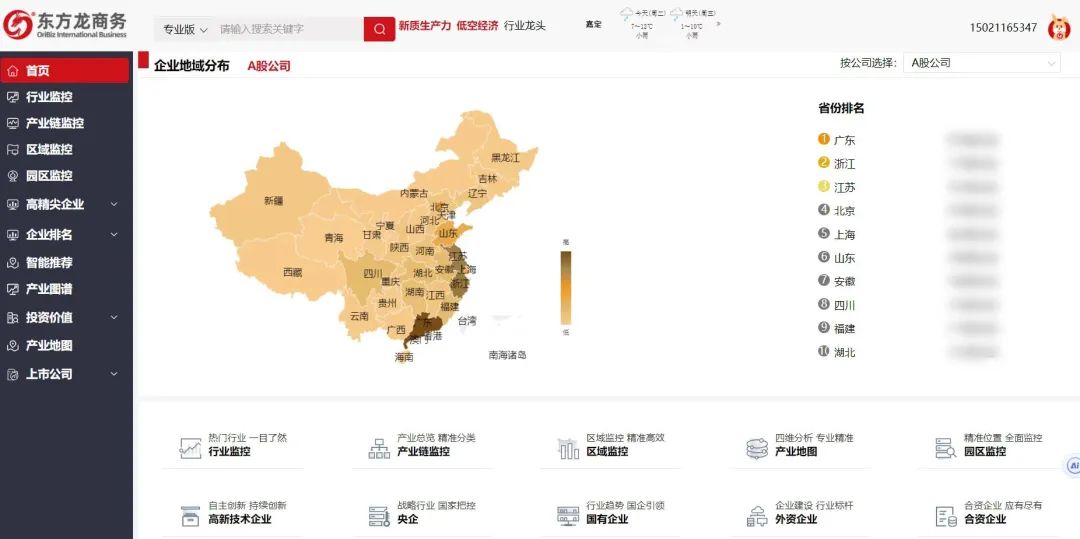Click the red search magnifier button
Viewport: 1080px width, 539px height.
click(379, 29)
